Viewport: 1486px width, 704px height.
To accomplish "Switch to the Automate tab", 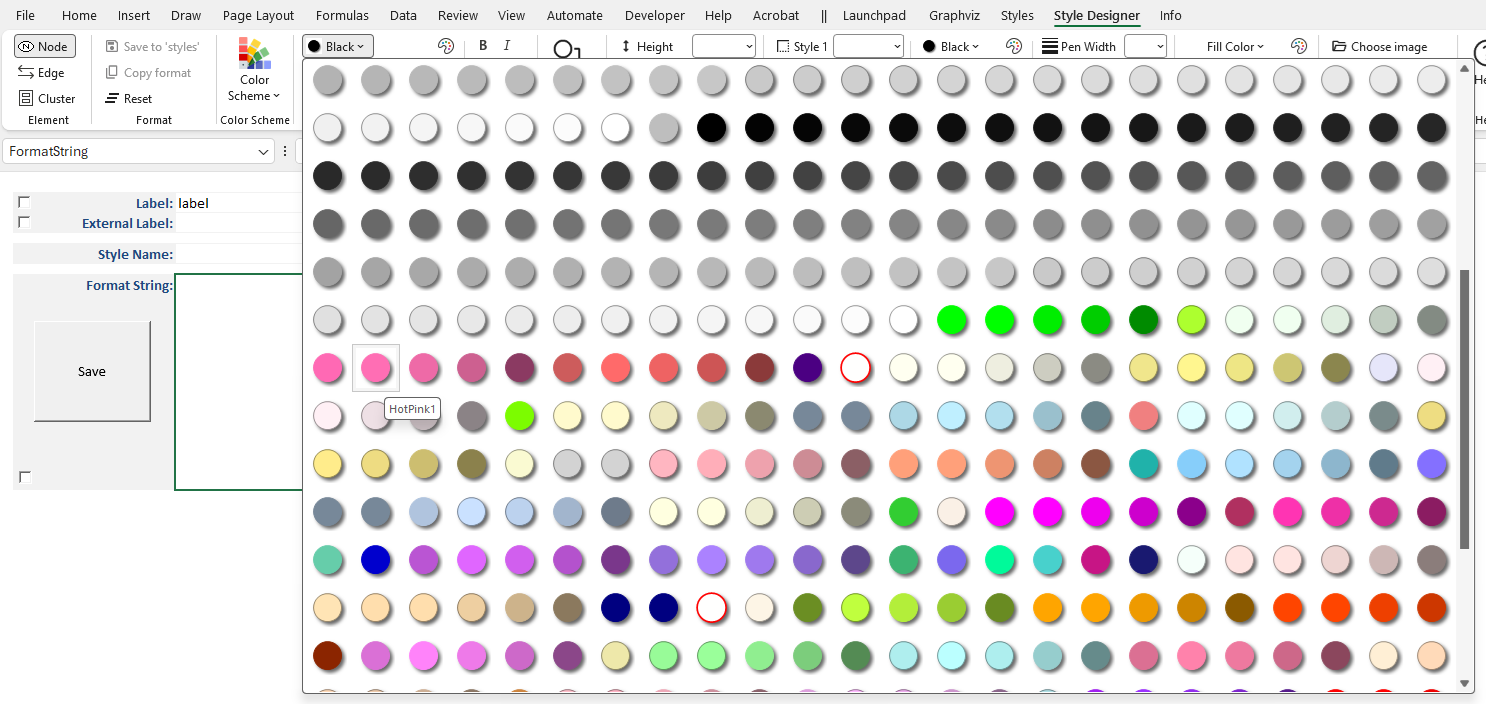I will coord(575,15).
